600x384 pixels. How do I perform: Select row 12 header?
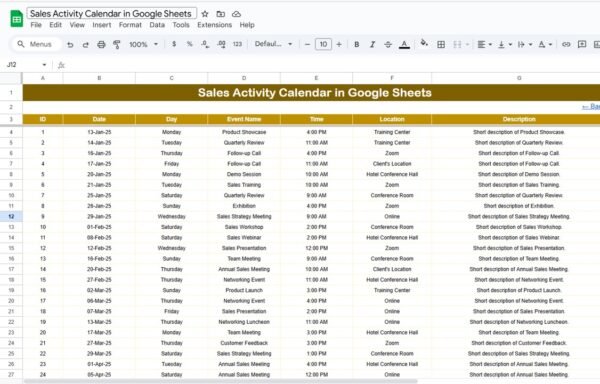pyautogui.click(x=11, y=216)
